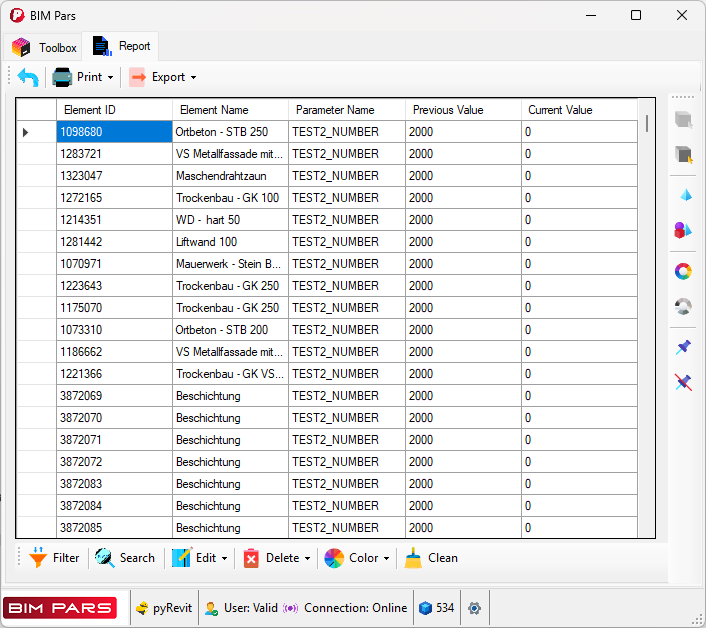Click the Search button
Screen dimensions: 706x628
tap(125, 558)
